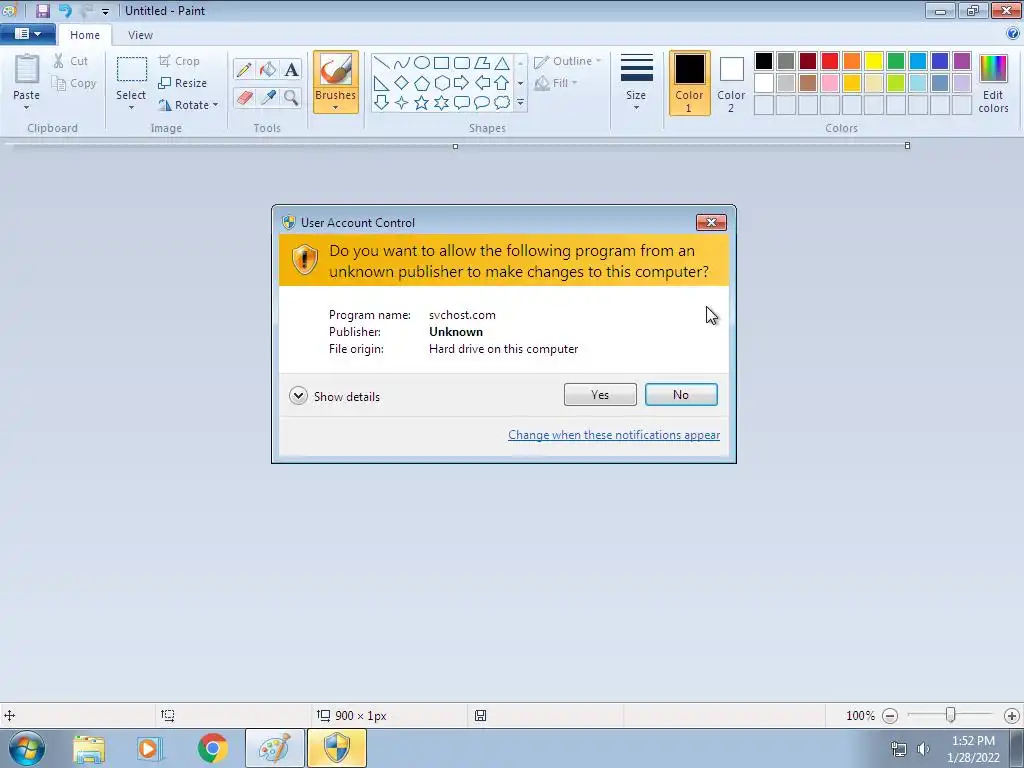
Task: Expand Show details in UAC dialog
Action: (x=334, y=396)
